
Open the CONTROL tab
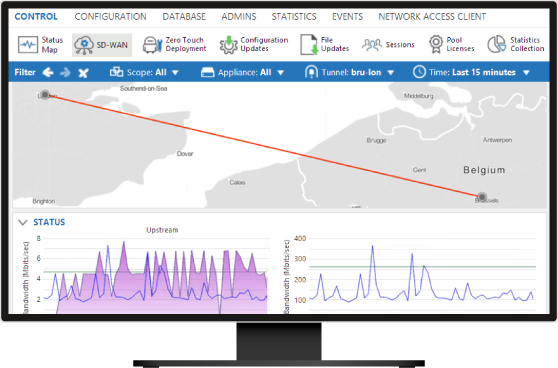36,17
